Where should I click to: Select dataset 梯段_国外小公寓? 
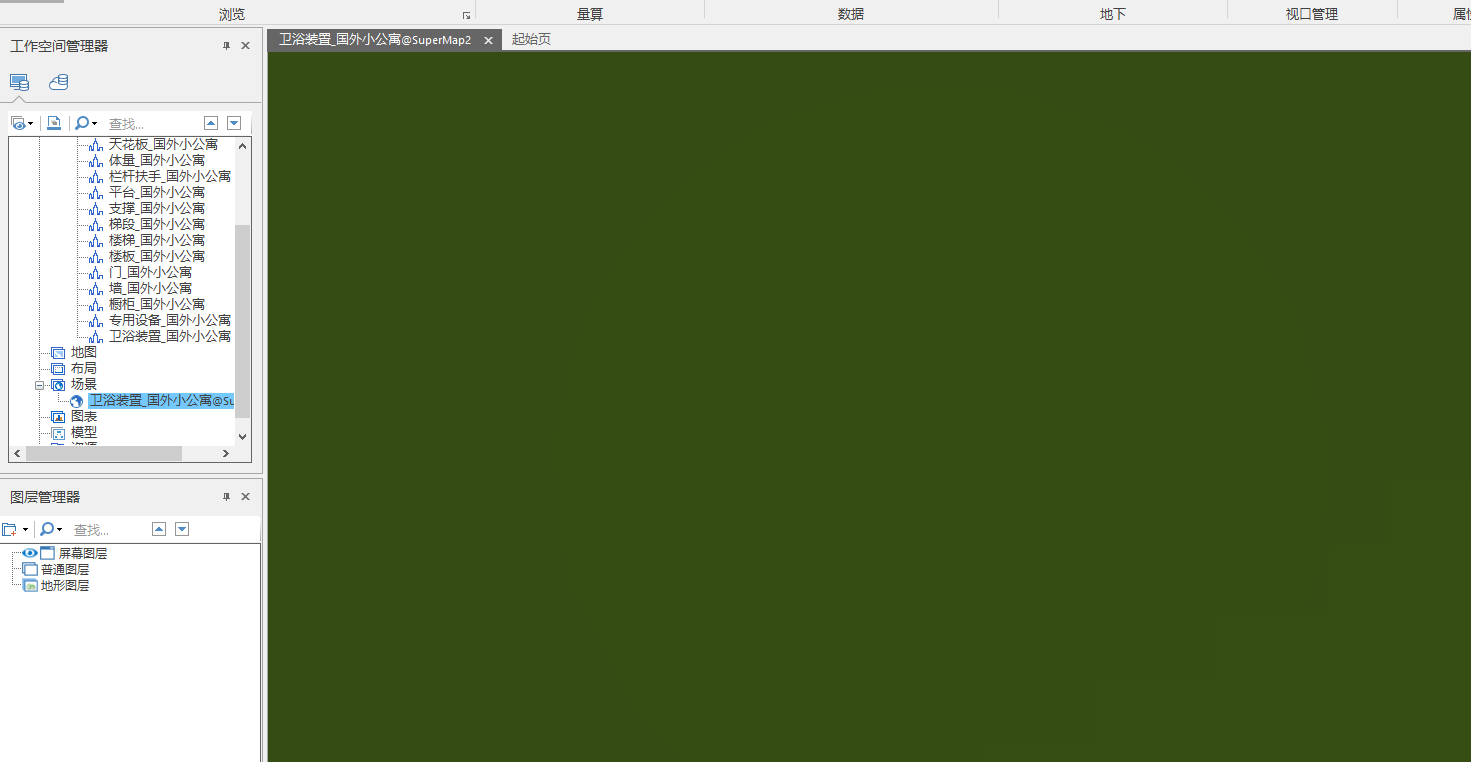(157, 224)
